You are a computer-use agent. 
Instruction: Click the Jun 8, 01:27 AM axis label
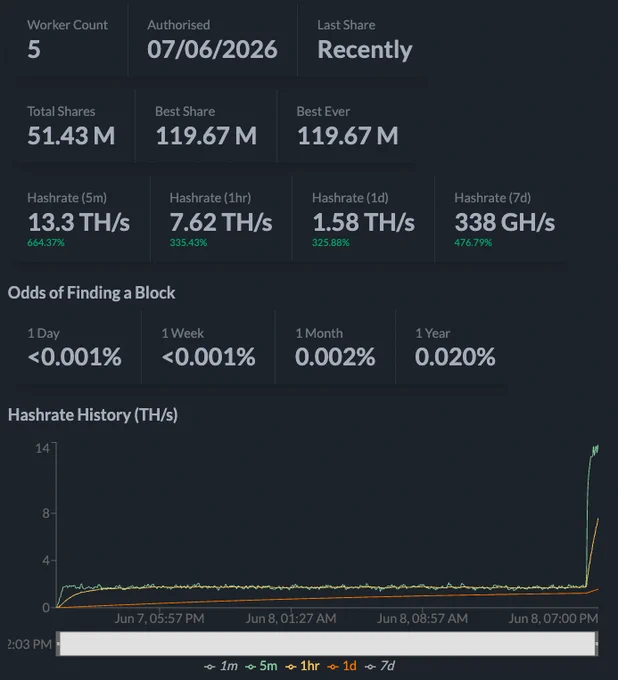pos(291,618)
